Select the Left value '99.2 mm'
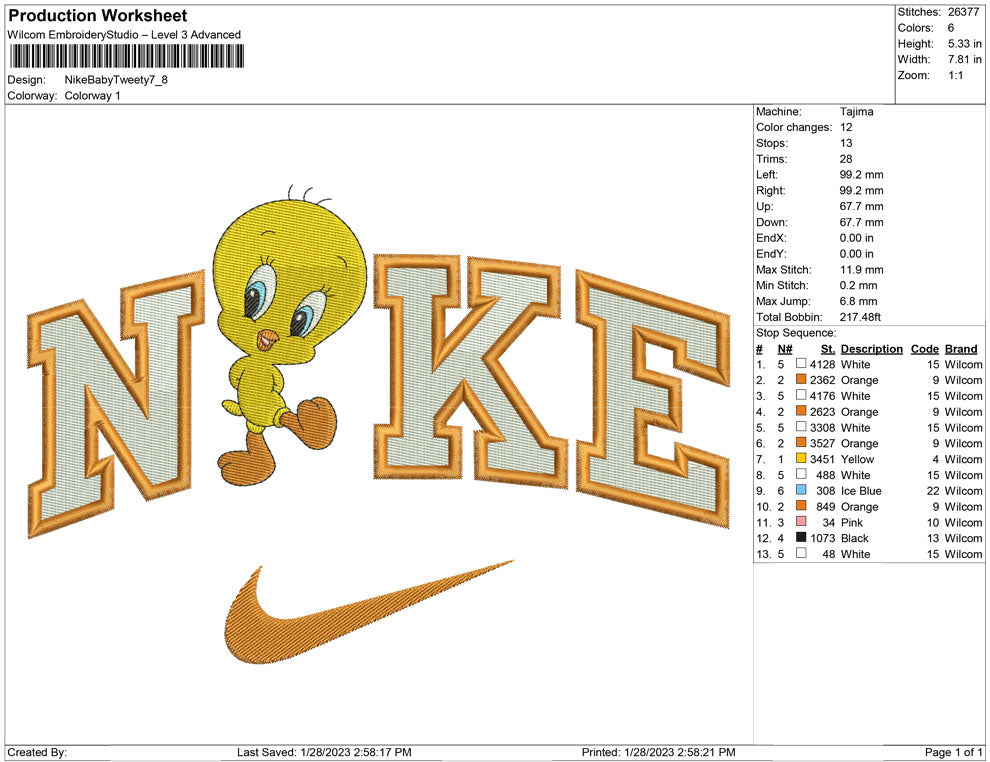 pyautogui.click(x=862, y=174)
